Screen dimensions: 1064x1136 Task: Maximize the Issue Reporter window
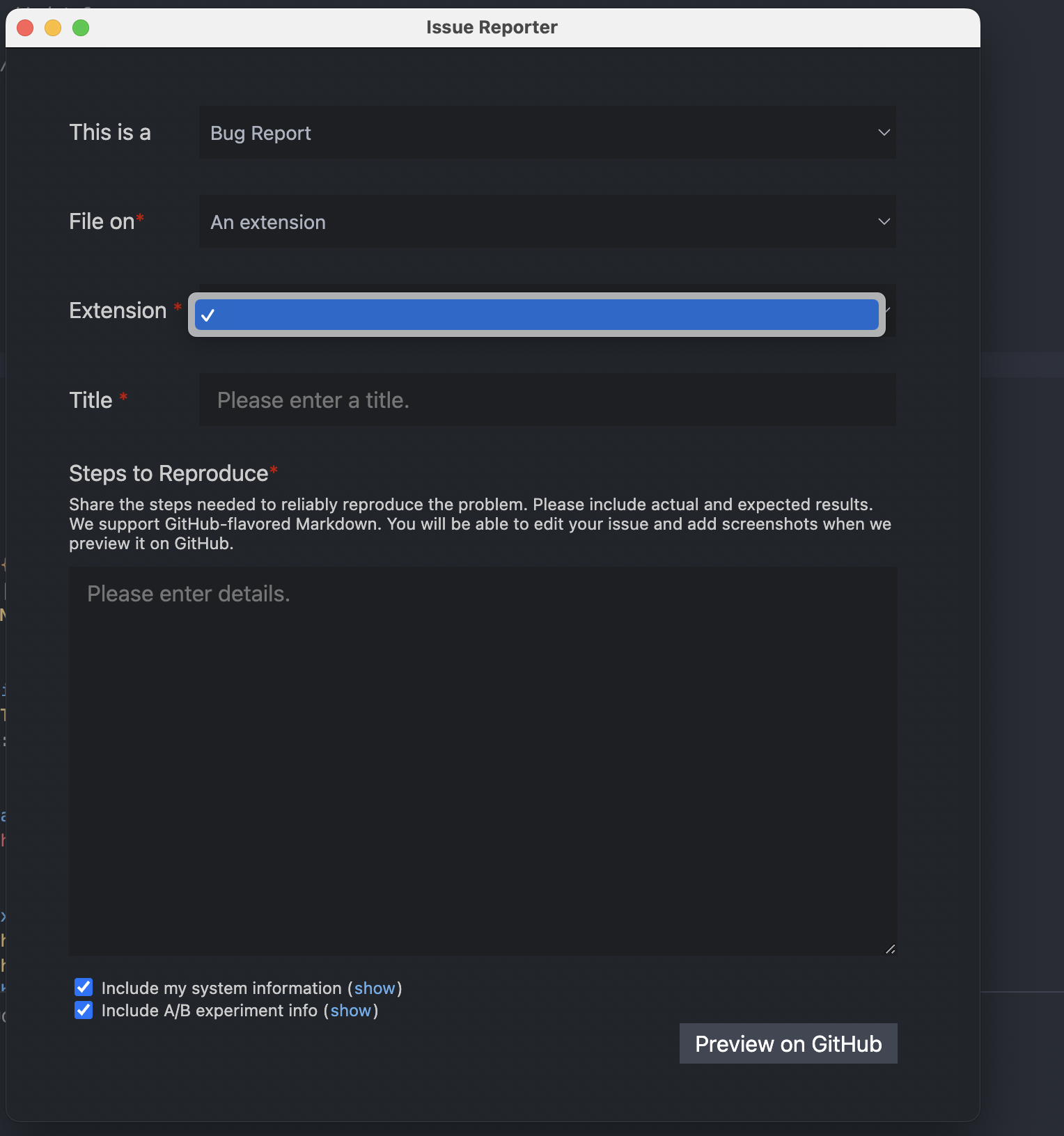coord(81,28)
